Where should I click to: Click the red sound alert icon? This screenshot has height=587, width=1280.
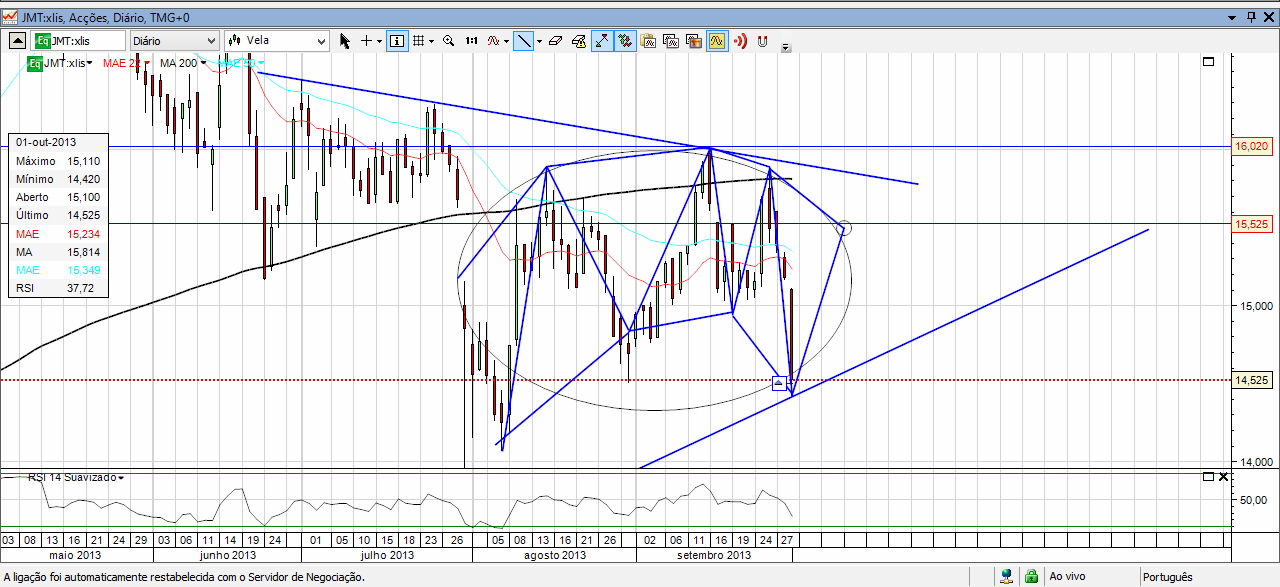tap(741, 41)
